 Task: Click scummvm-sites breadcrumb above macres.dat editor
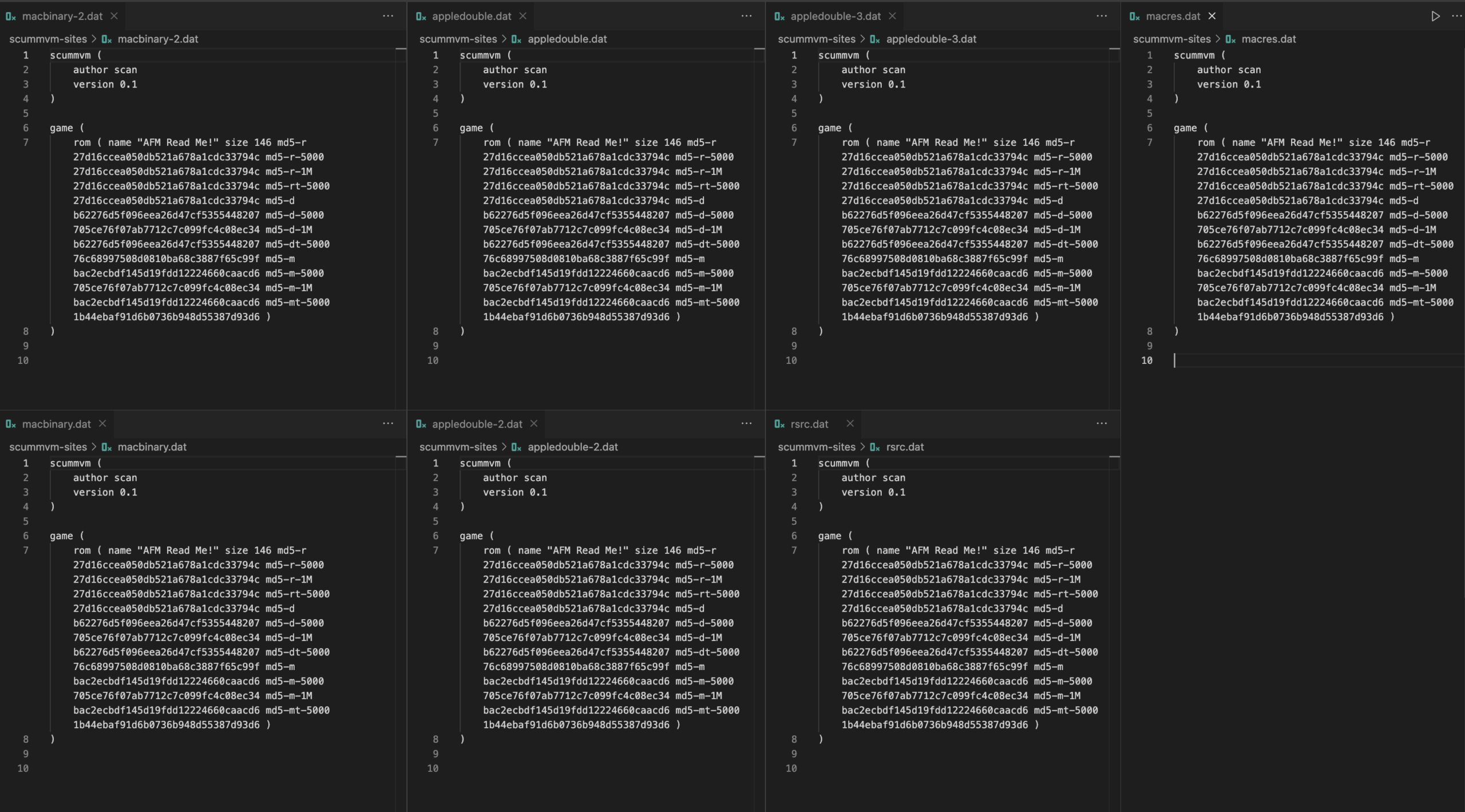pos(1172,39)
